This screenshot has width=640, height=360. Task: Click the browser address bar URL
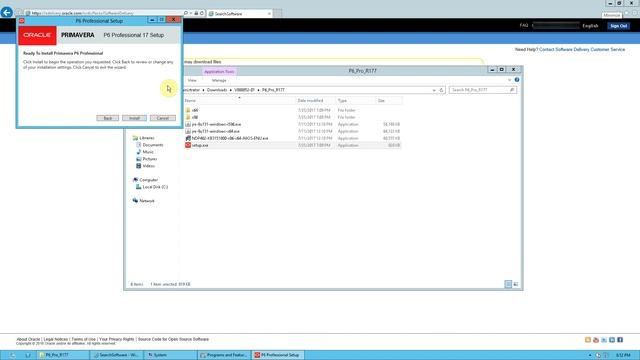point(83,13)
